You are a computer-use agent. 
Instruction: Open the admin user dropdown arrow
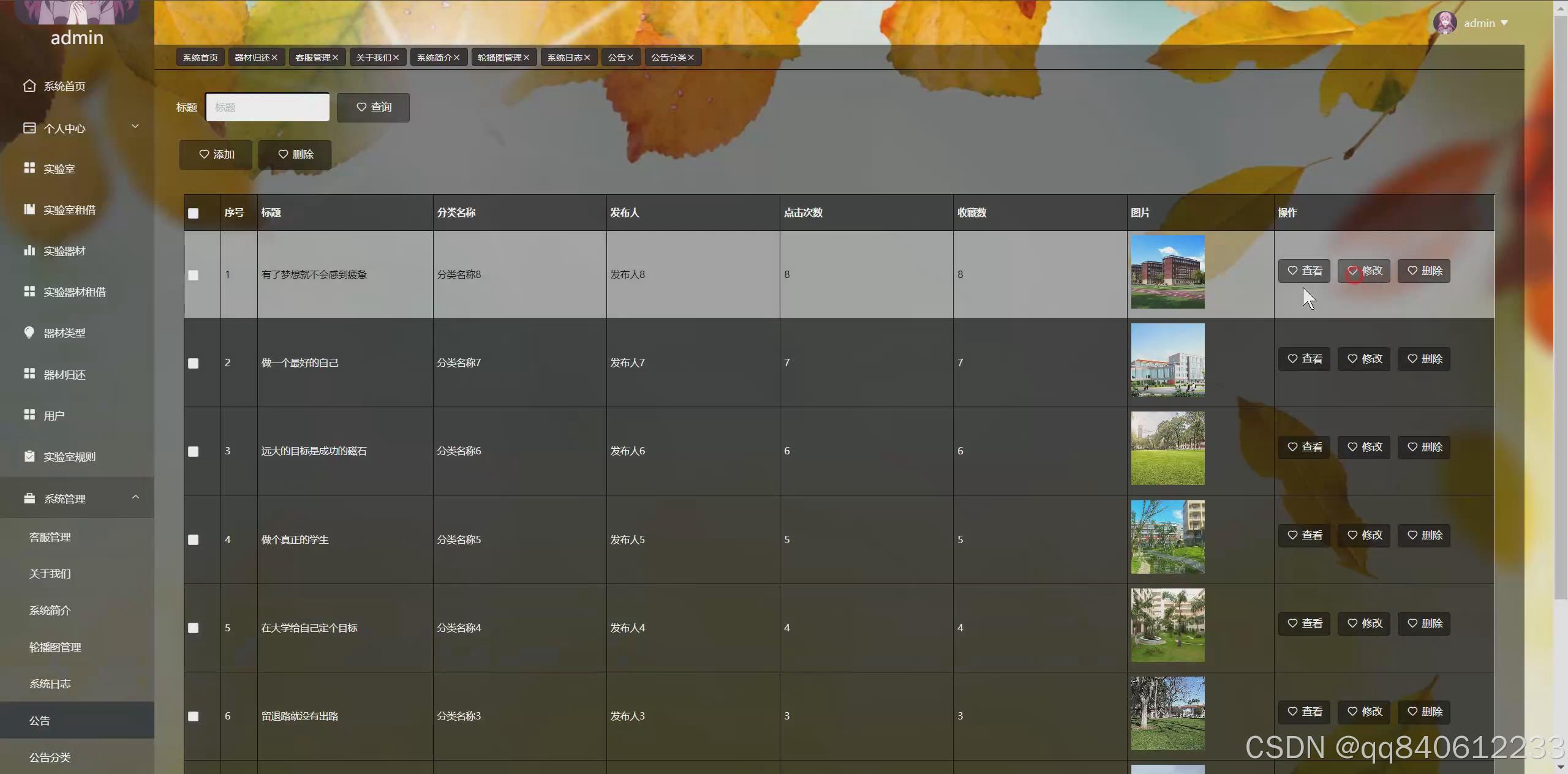click(1504, 23)
